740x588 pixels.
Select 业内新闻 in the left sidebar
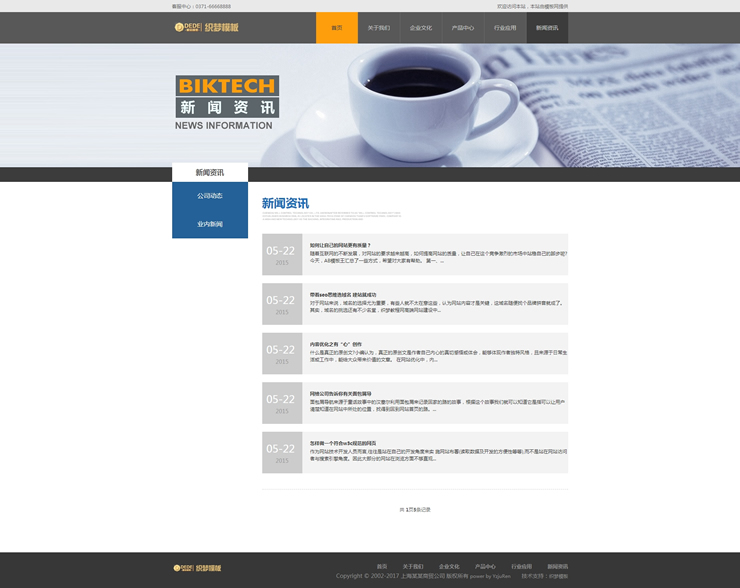(210, 224)
